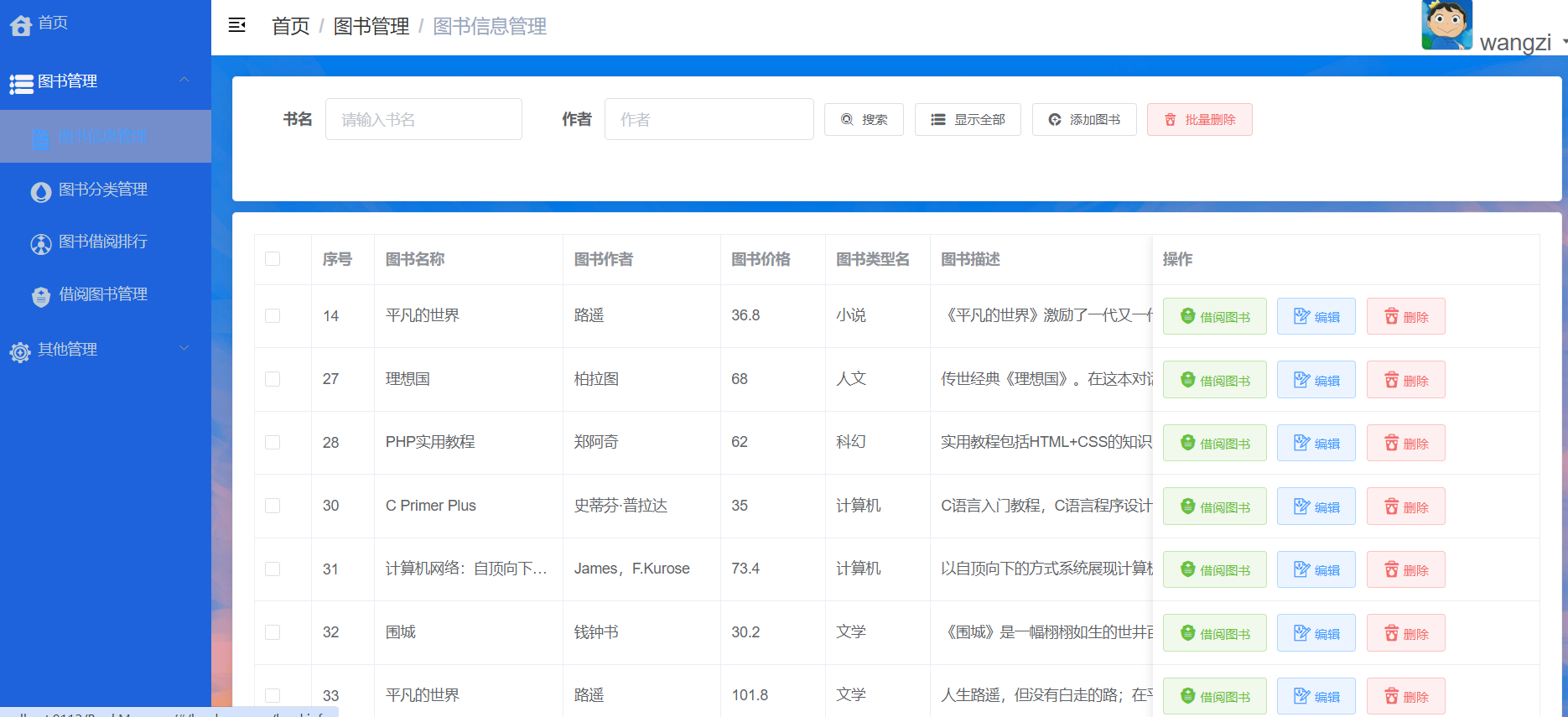Click 编辑 for 理想国

click(x=1316, y=380)
